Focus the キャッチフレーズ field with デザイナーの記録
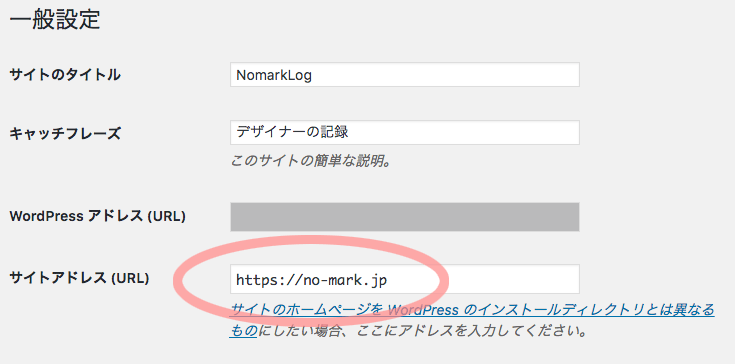Viewport: 735px width, 364px height. [405, 133]
